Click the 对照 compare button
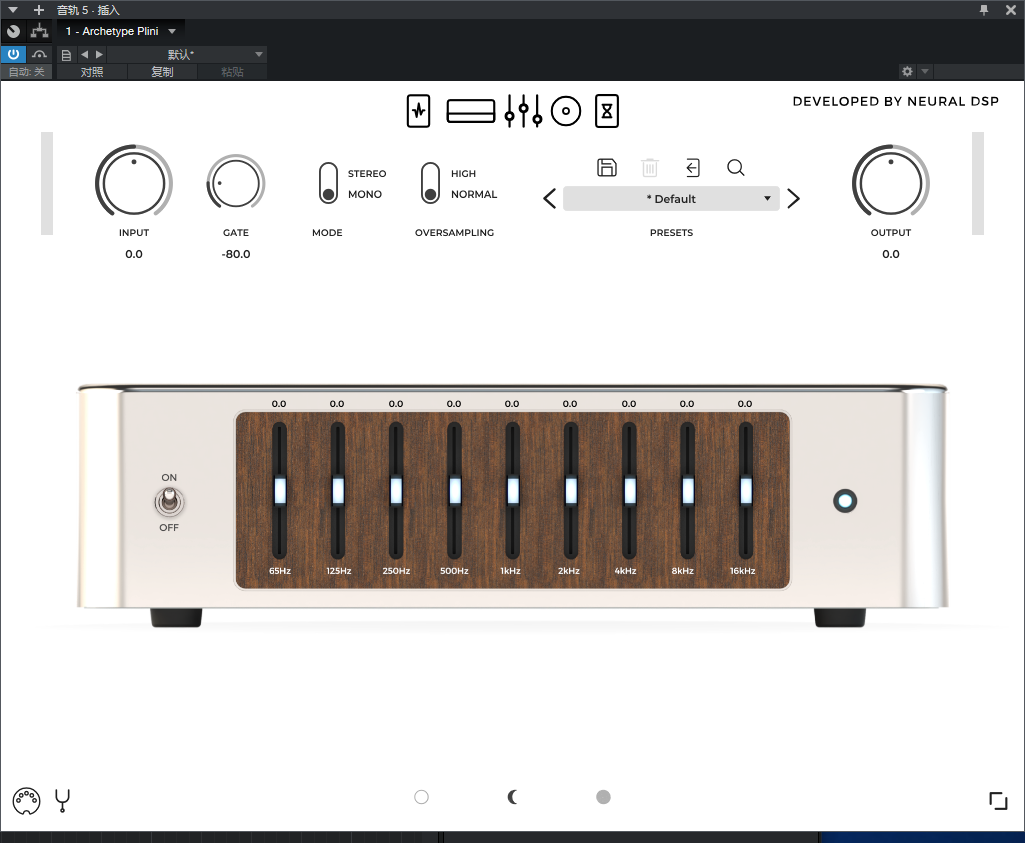The image size is (1025, 843). pyautogui.click(x=92, y=72)
